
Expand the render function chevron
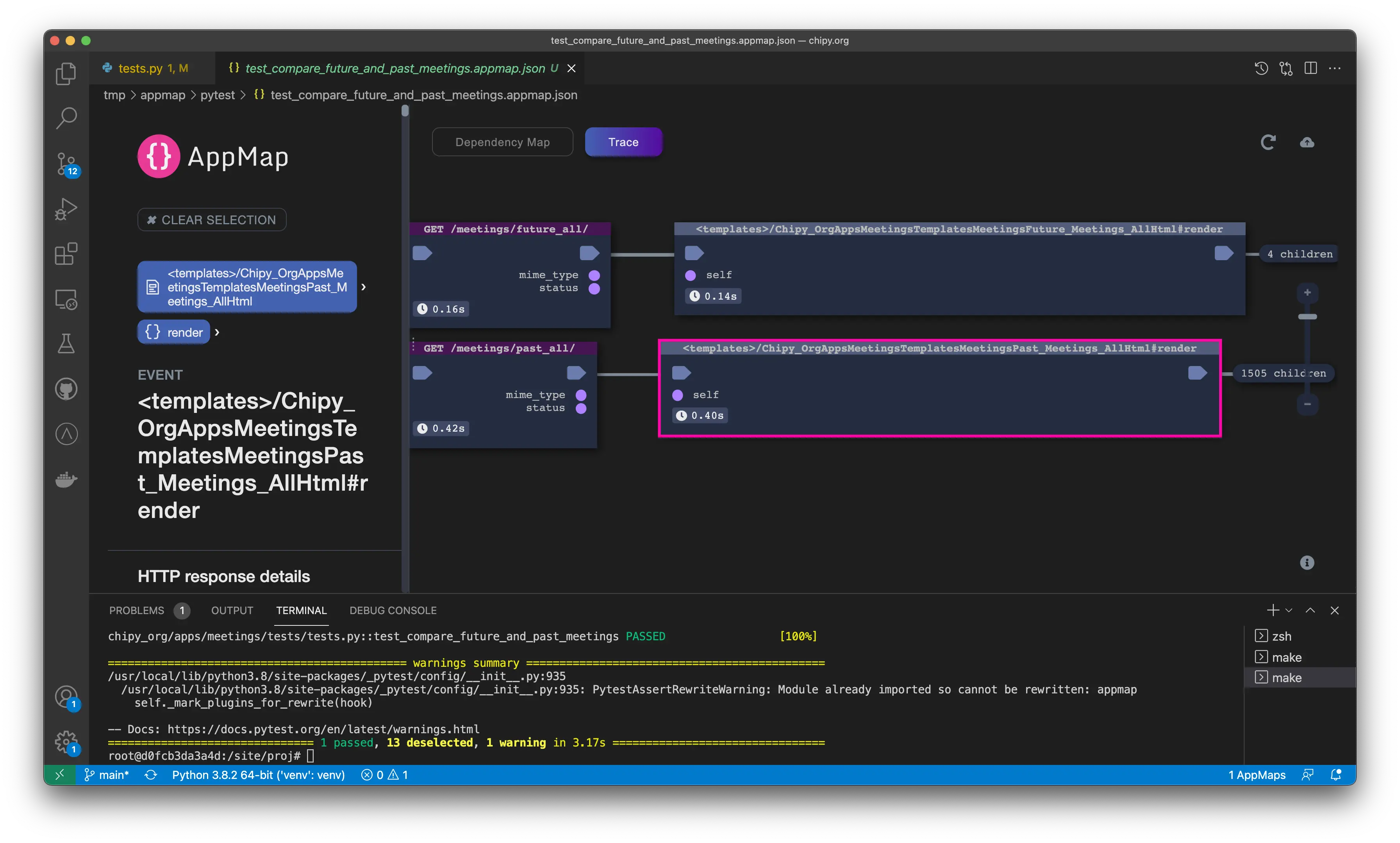point(217,332)
